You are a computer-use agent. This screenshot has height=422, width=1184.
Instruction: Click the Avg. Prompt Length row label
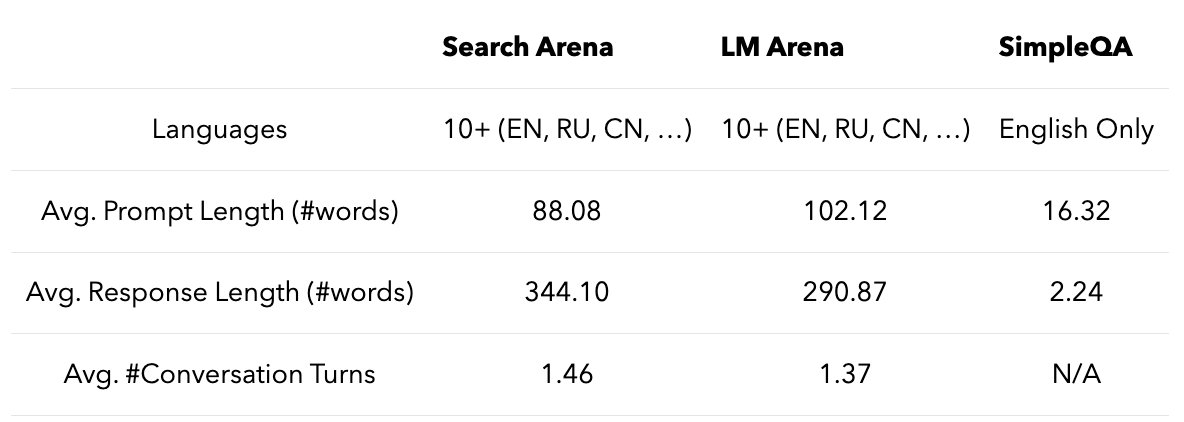tap(219, 211)
